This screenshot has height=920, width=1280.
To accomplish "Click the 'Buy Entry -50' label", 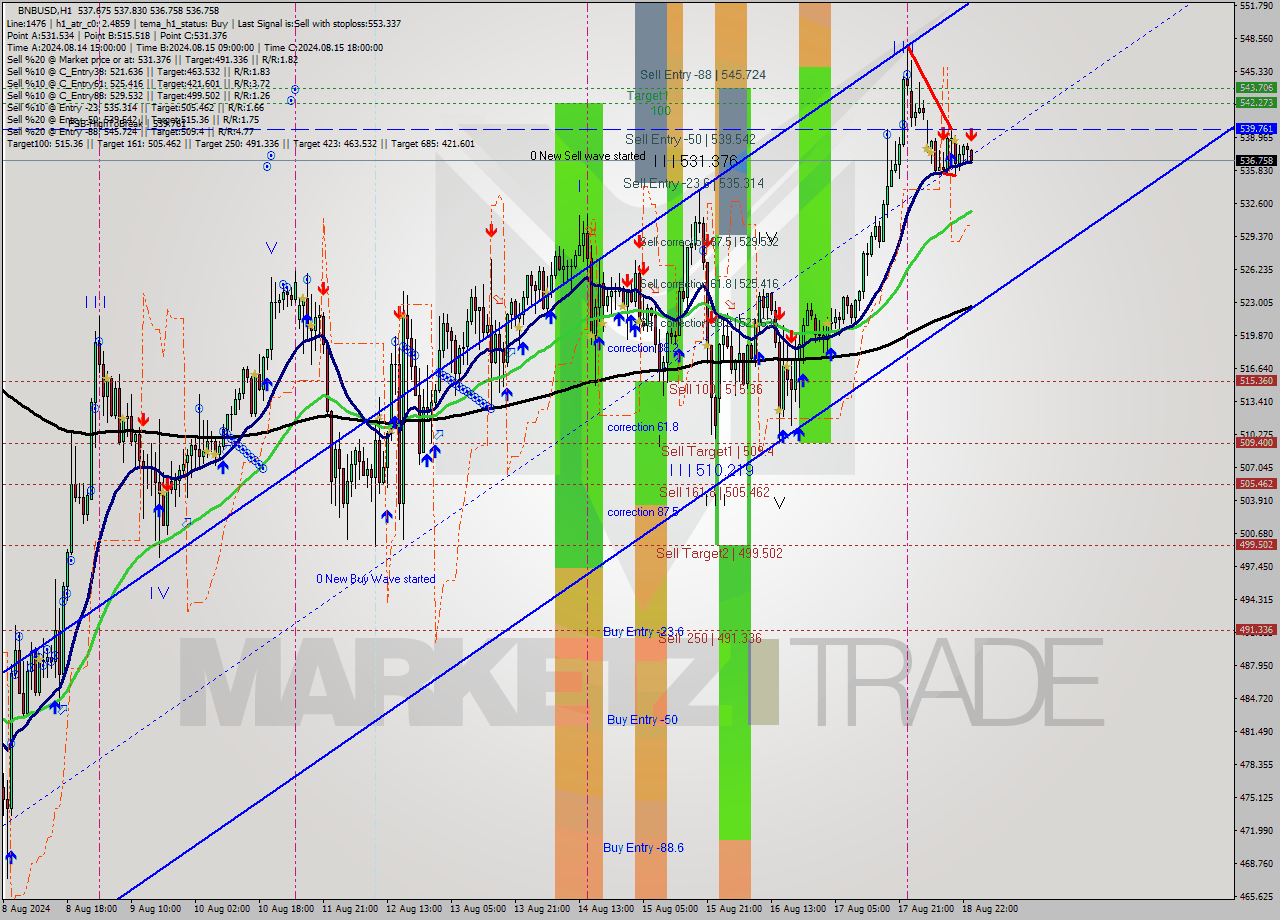I will click(642, 720).
